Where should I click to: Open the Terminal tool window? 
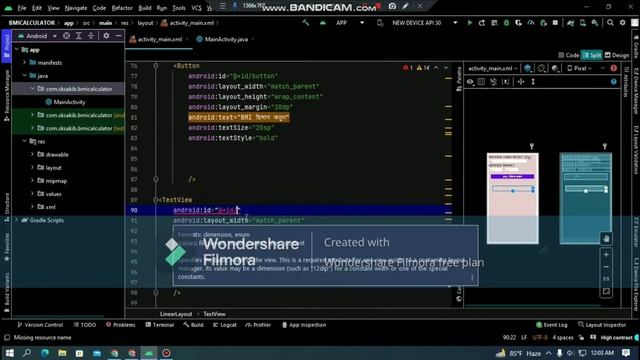pos(160,325)
